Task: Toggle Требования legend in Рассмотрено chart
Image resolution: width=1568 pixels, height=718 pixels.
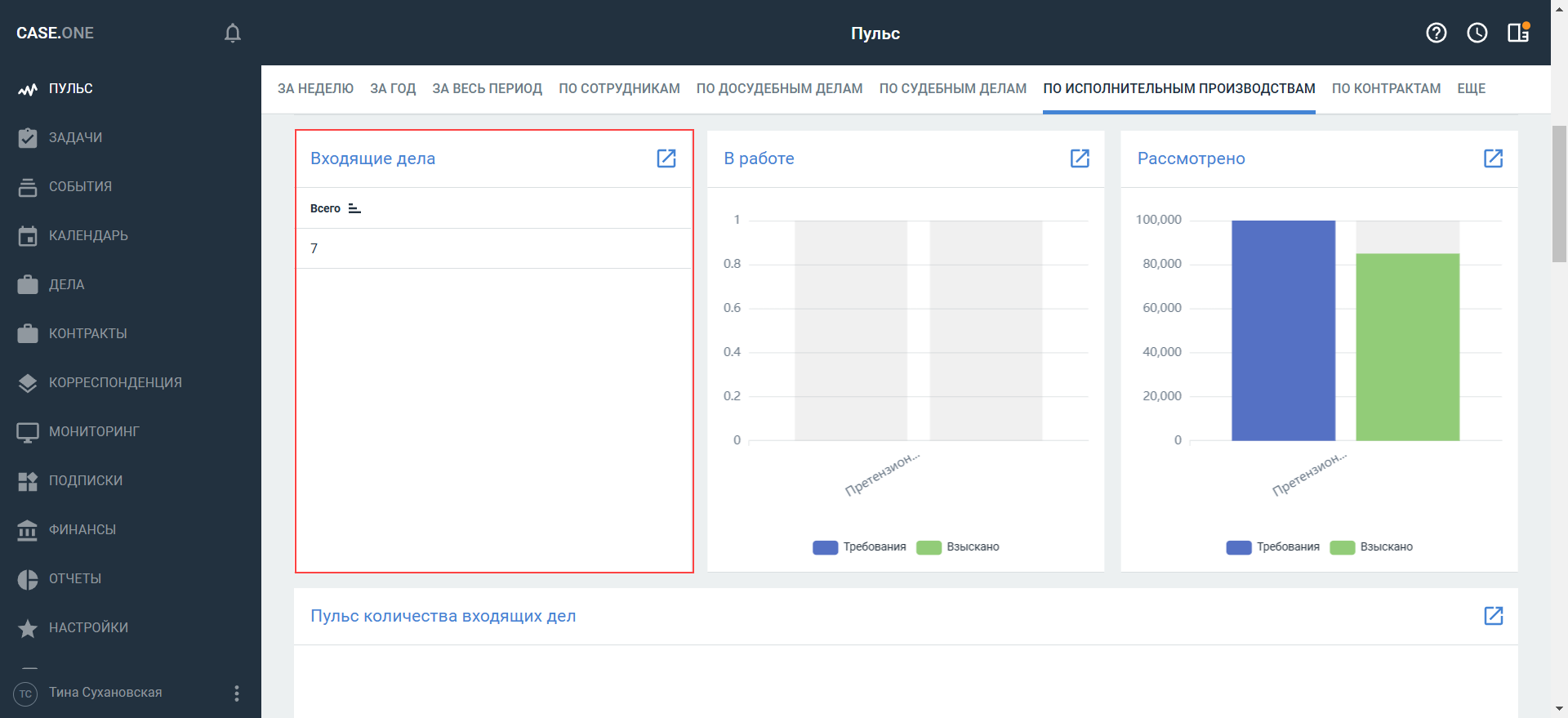Action: pos(1272,547)
